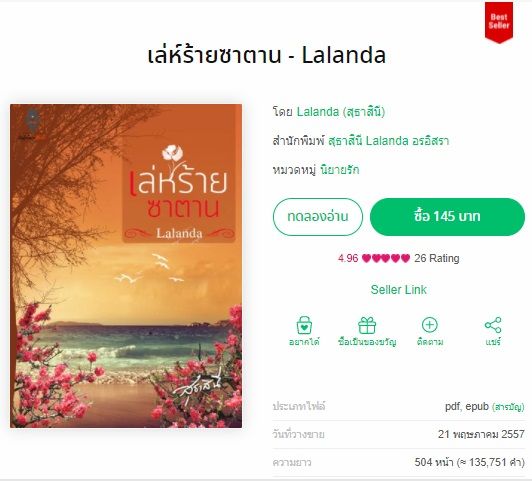Open the สารบัญ table of contents link

[508, 407]
